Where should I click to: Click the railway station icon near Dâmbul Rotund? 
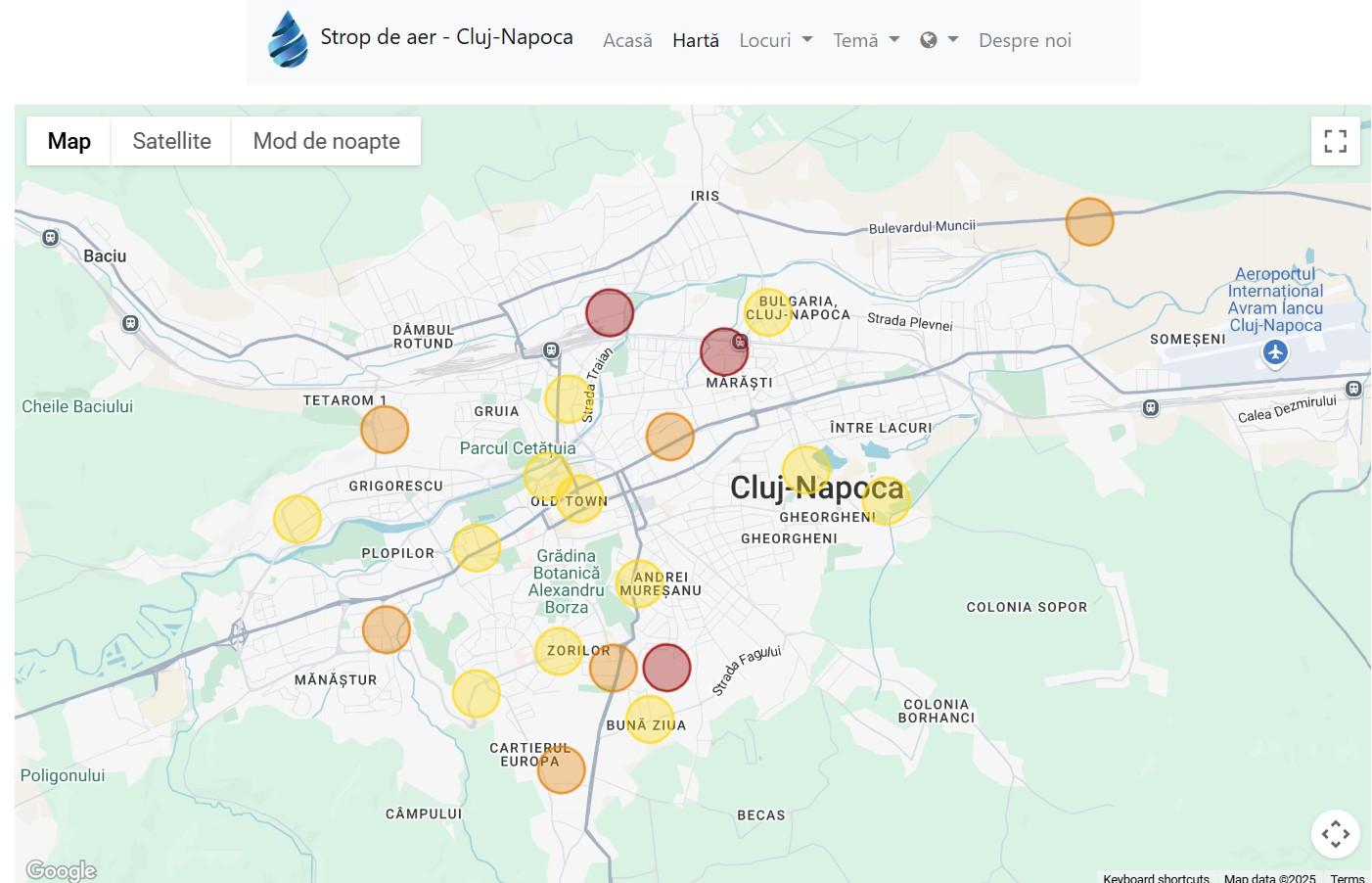551,350
